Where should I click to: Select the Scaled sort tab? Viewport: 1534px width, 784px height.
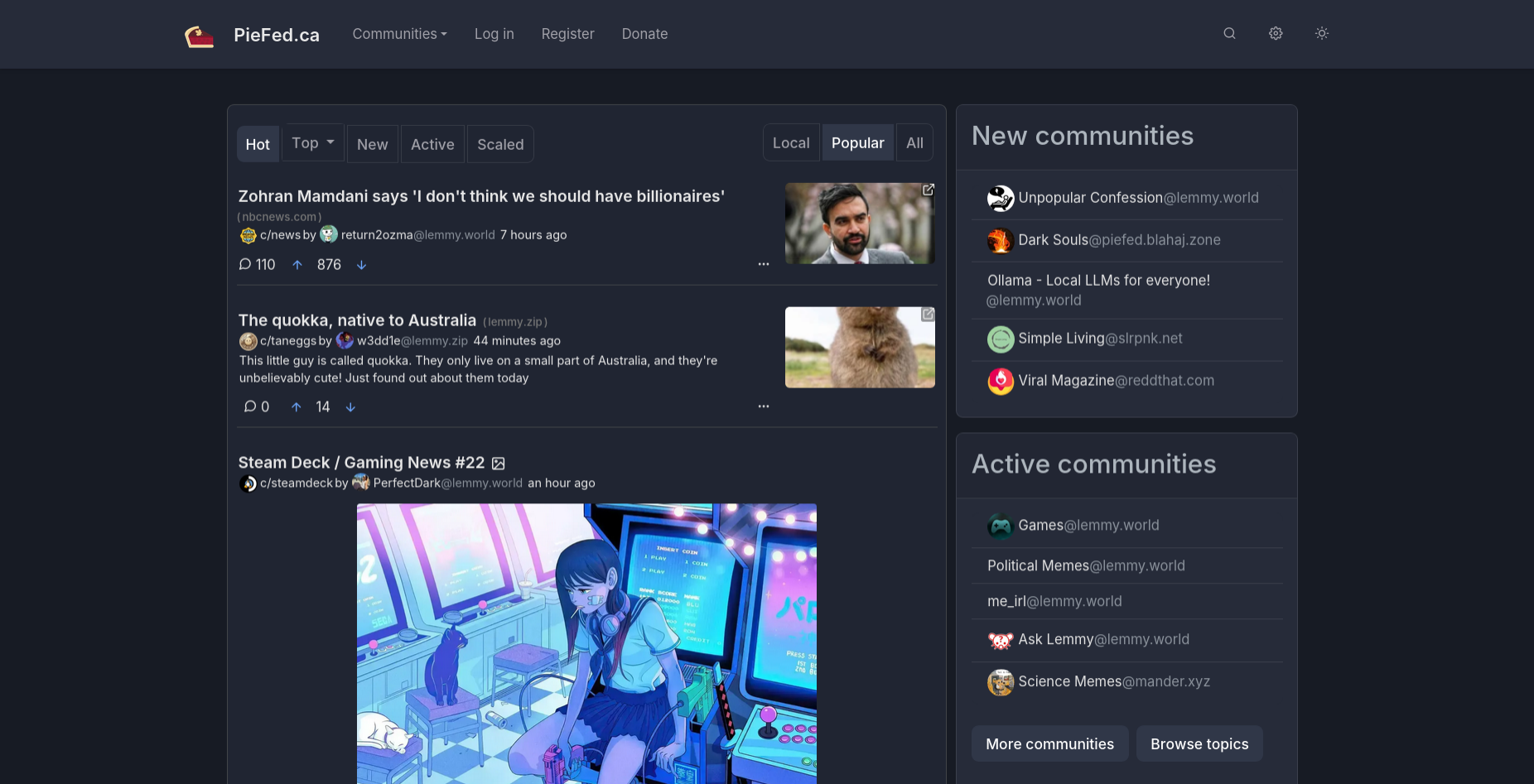[x=499, y=144]
